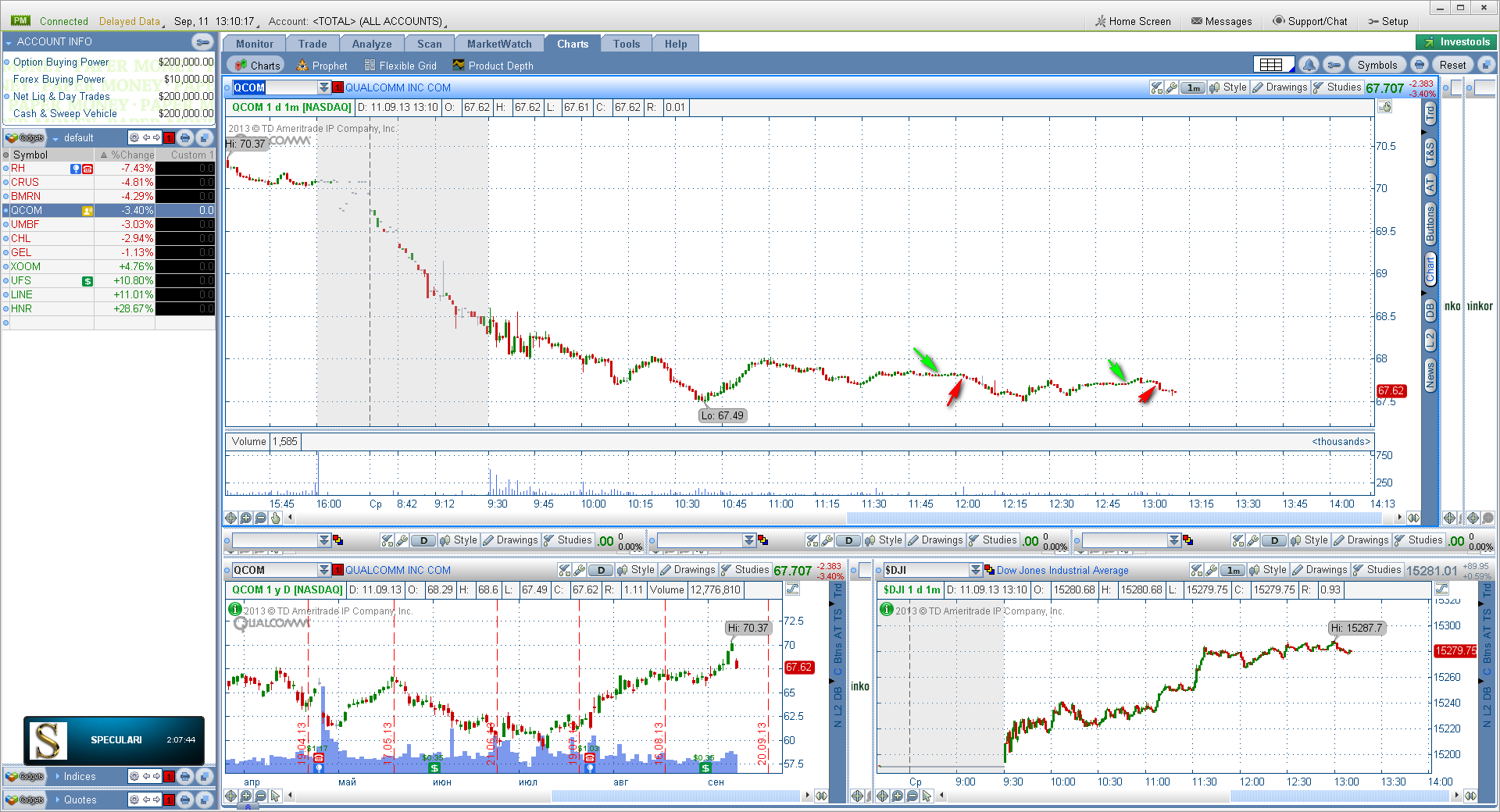Click the Reset button in charts toolbar
This screenshot has height=812, width=1500.
[1452, 65]
